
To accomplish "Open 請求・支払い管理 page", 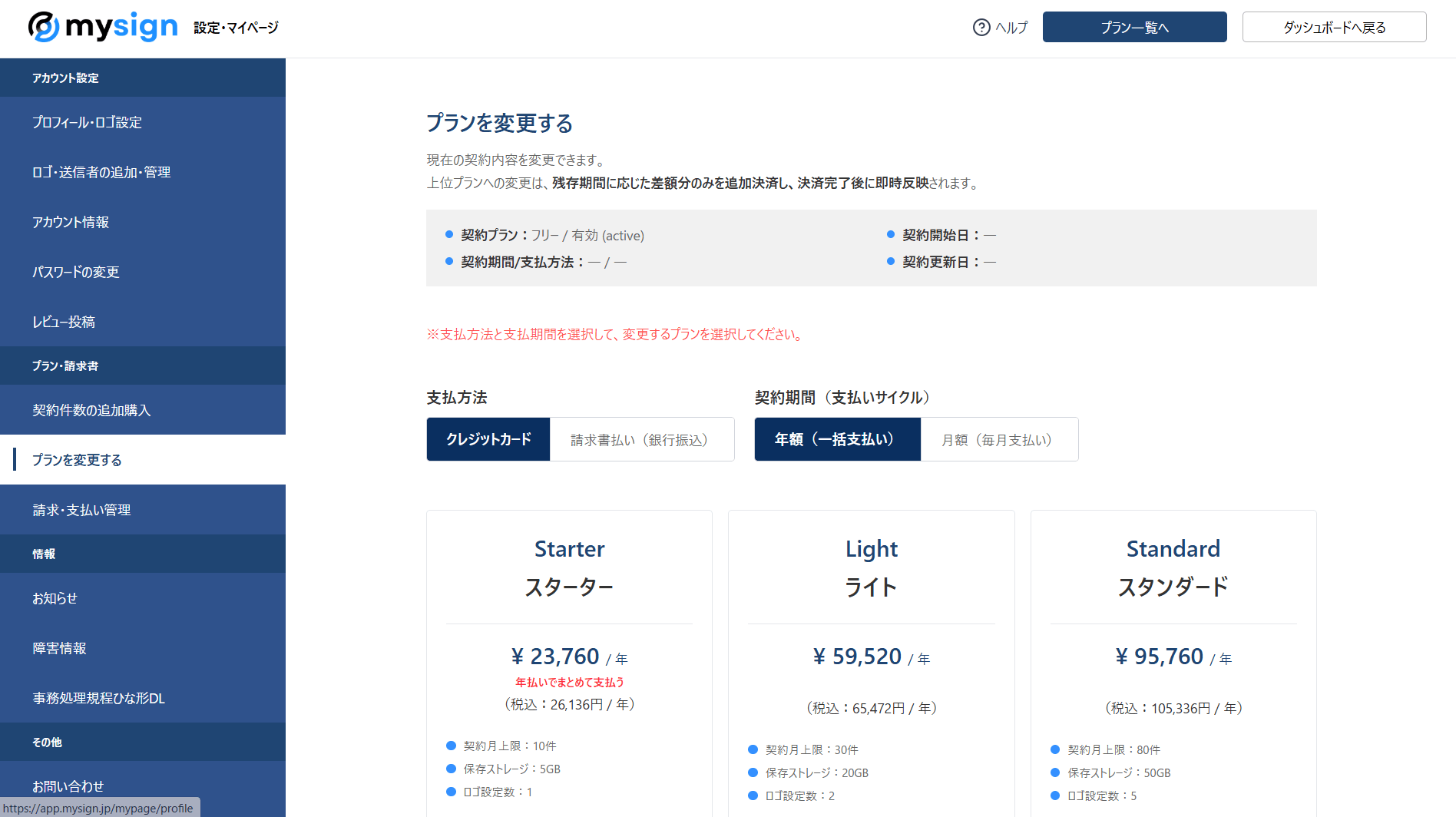I will click(x=81, y=509).
